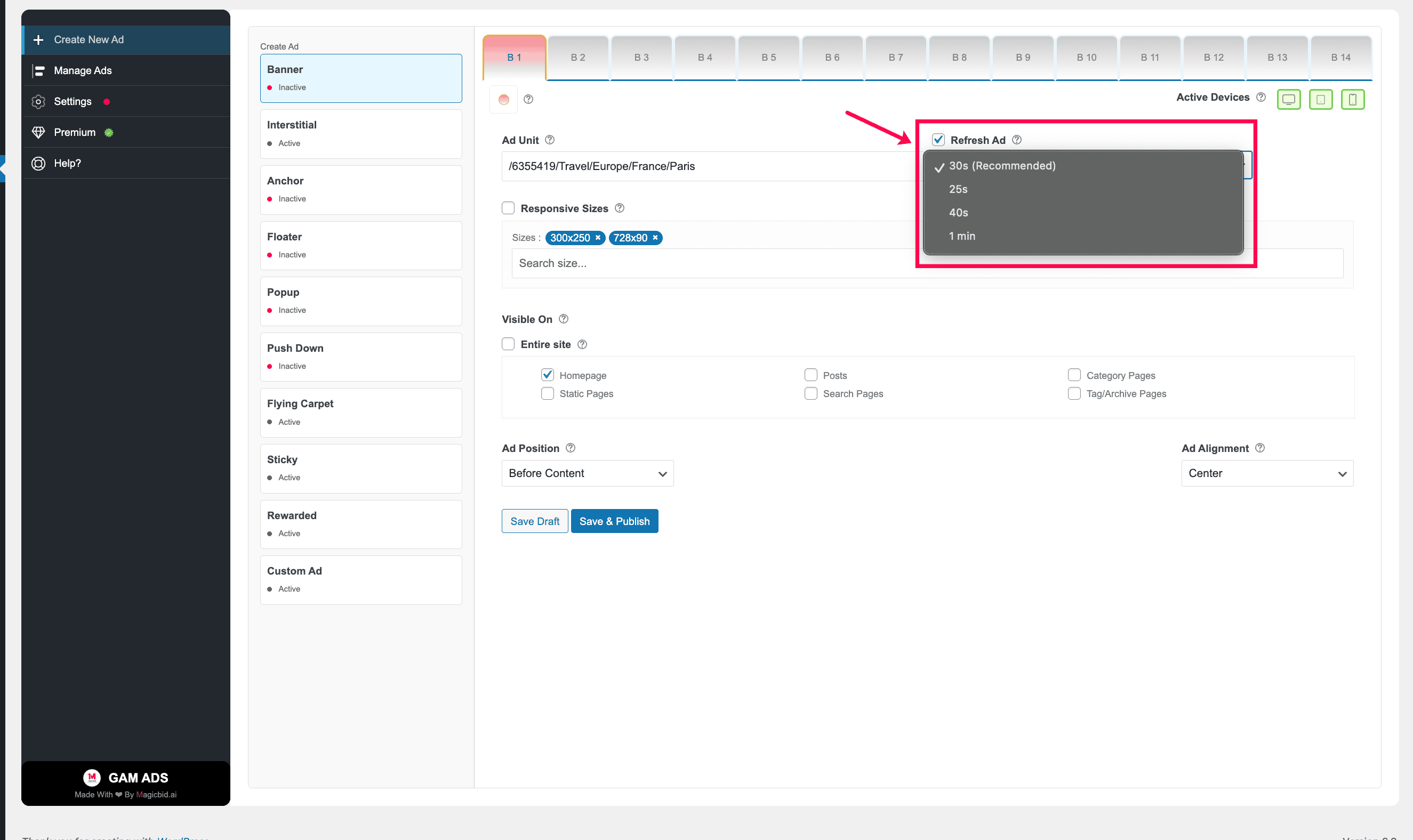This screenshot has height=840, width=1413.
Task: Remove the 728x90 size tag
Action: (x=655, y=238)
